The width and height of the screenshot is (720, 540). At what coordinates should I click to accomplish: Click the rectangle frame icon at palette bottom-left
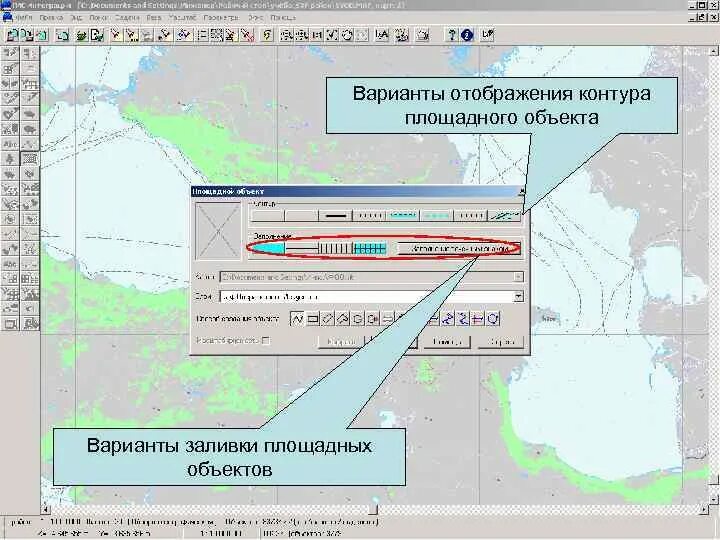point(10,324)
